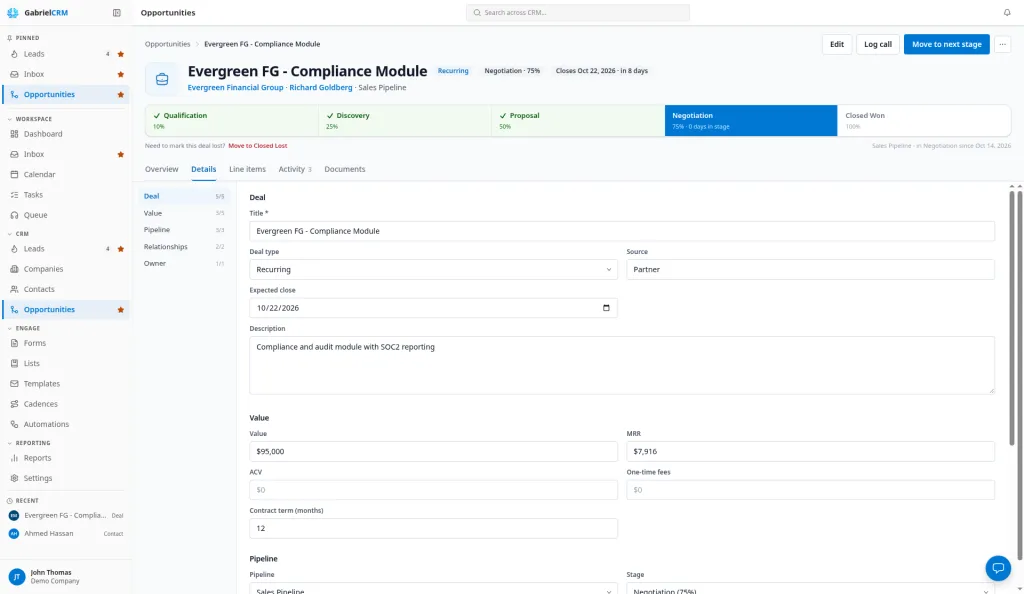The height and width of the screenshot is (594, 1024).
Task: Click the Log call button
Action: pyautogui.click(x=878, y=44)
